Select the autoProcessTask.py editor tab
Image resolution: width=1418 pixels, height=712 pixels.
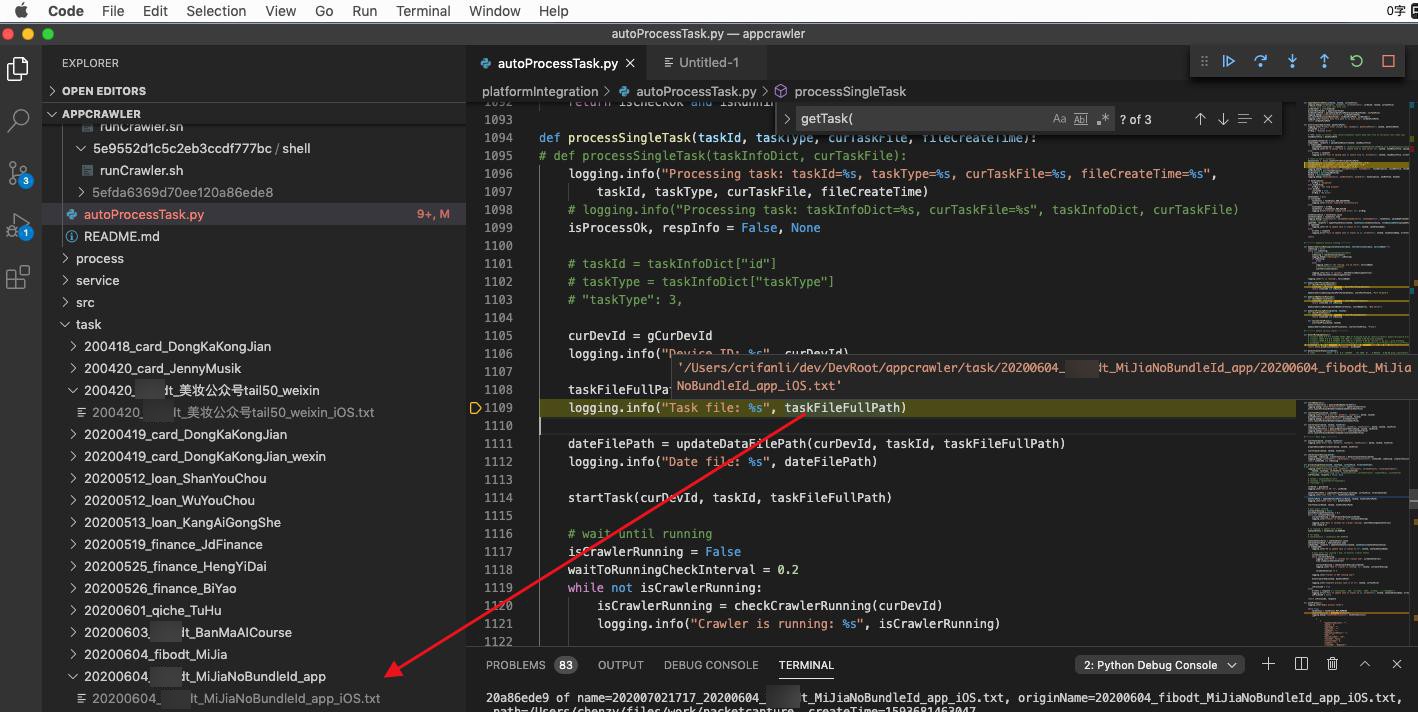tap(558, 62)
